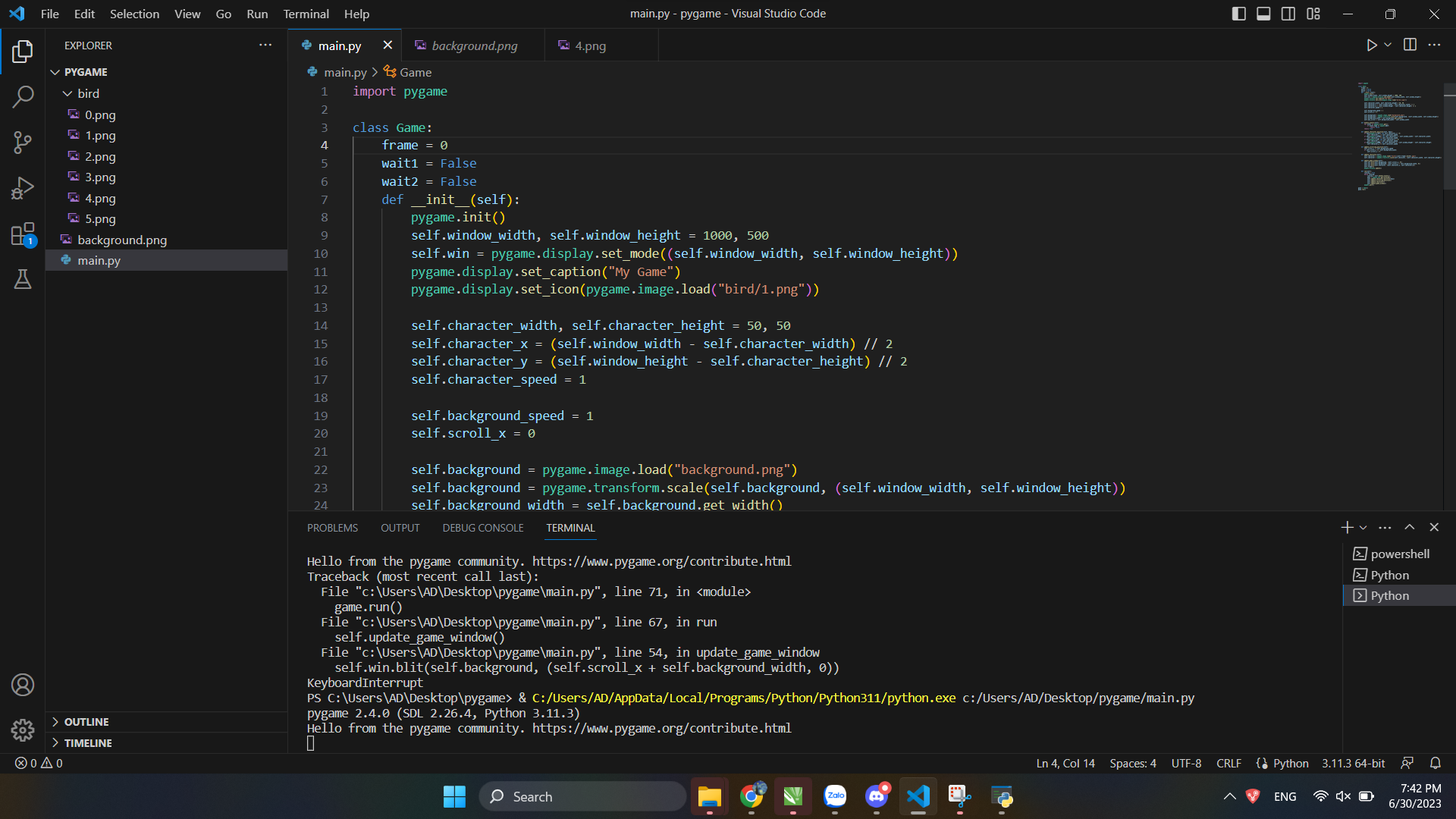Open Customize Layout button in title bar
Image resolution: width=1456 pixels, height=819 pixels.
pos(1313,14)
